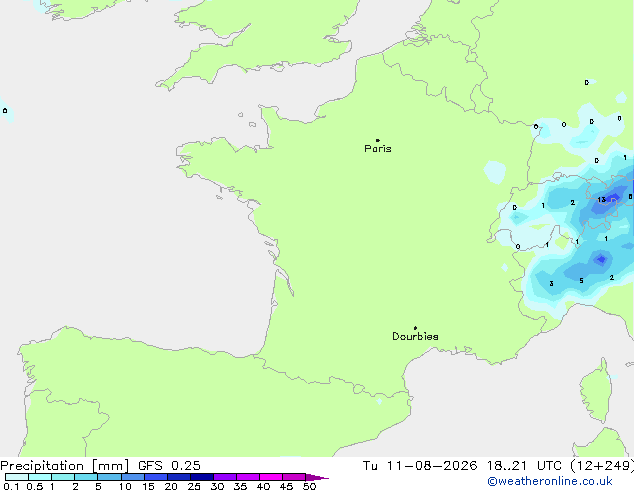Click the "0.1" legend scale label
Image resolution: width=634 pixels, height=490 pixels.
click(x=11, y=486)
